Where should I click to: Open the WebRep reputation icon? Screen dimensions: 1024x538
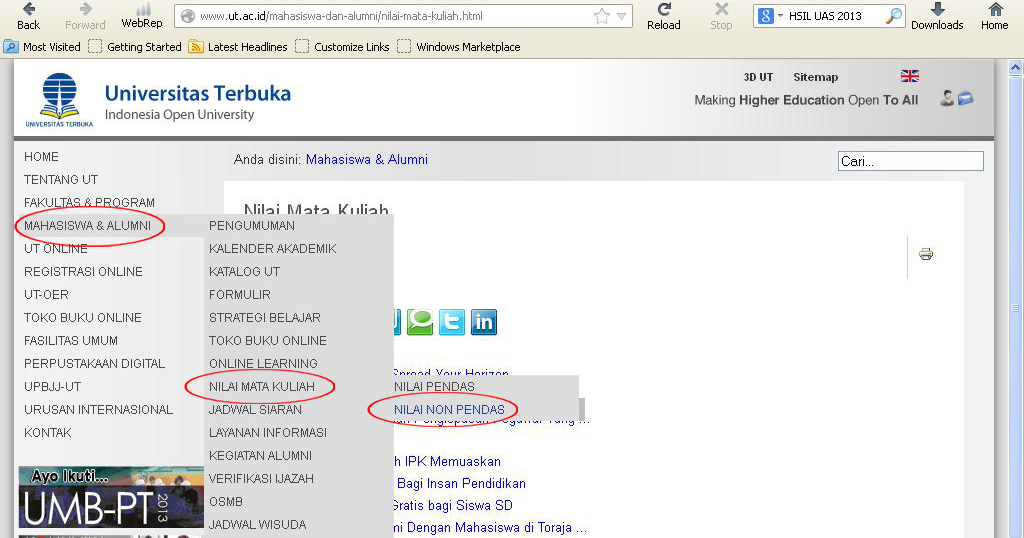coord(142,16)
